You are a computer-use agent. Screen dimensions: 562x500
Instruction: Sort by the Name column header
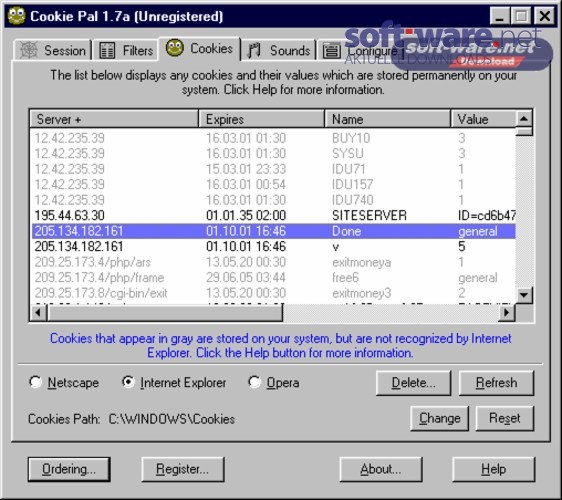387,119
